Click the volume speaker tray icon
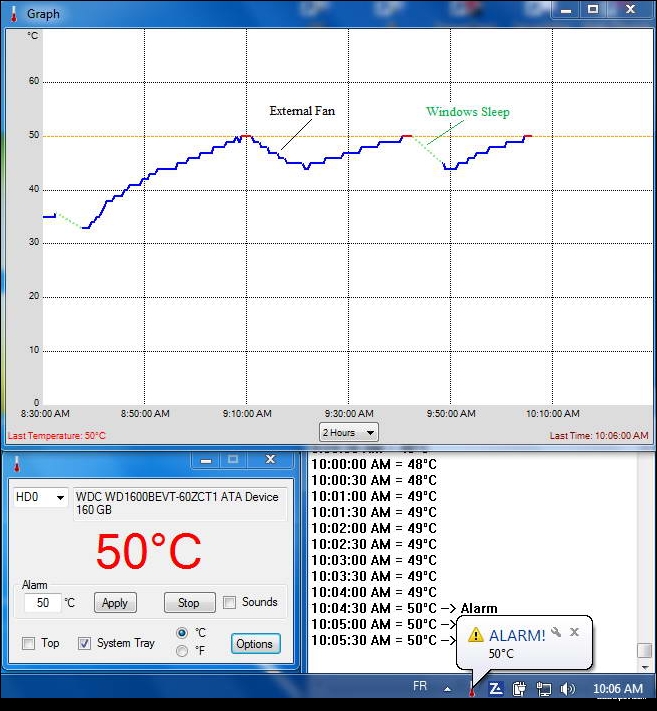Viewport: 657px width, 711px height. click(x=567, y=689)
